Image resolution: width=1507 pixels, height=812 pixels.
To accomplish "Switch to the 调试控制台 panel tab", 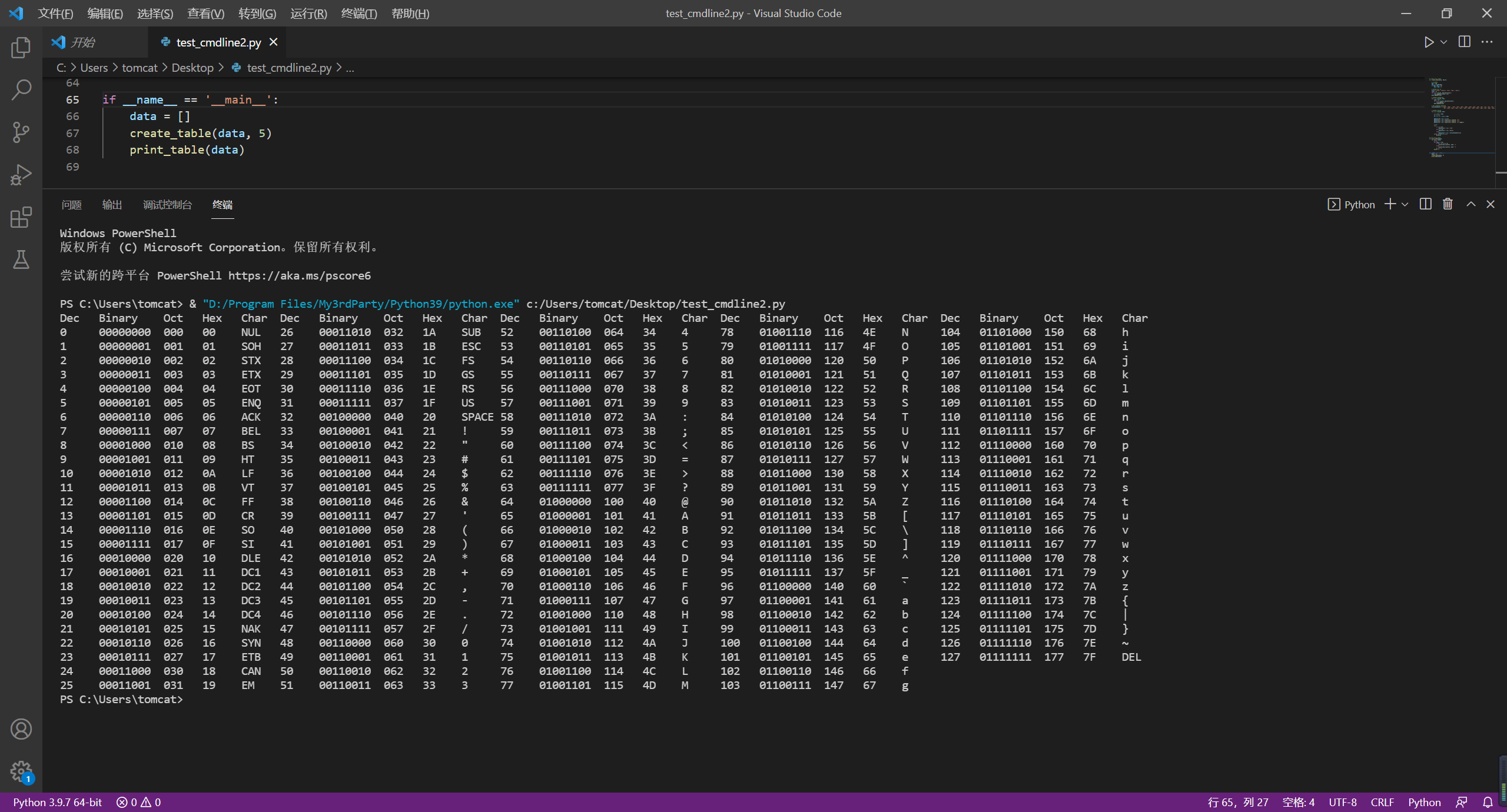I will (x=167, y=205).
